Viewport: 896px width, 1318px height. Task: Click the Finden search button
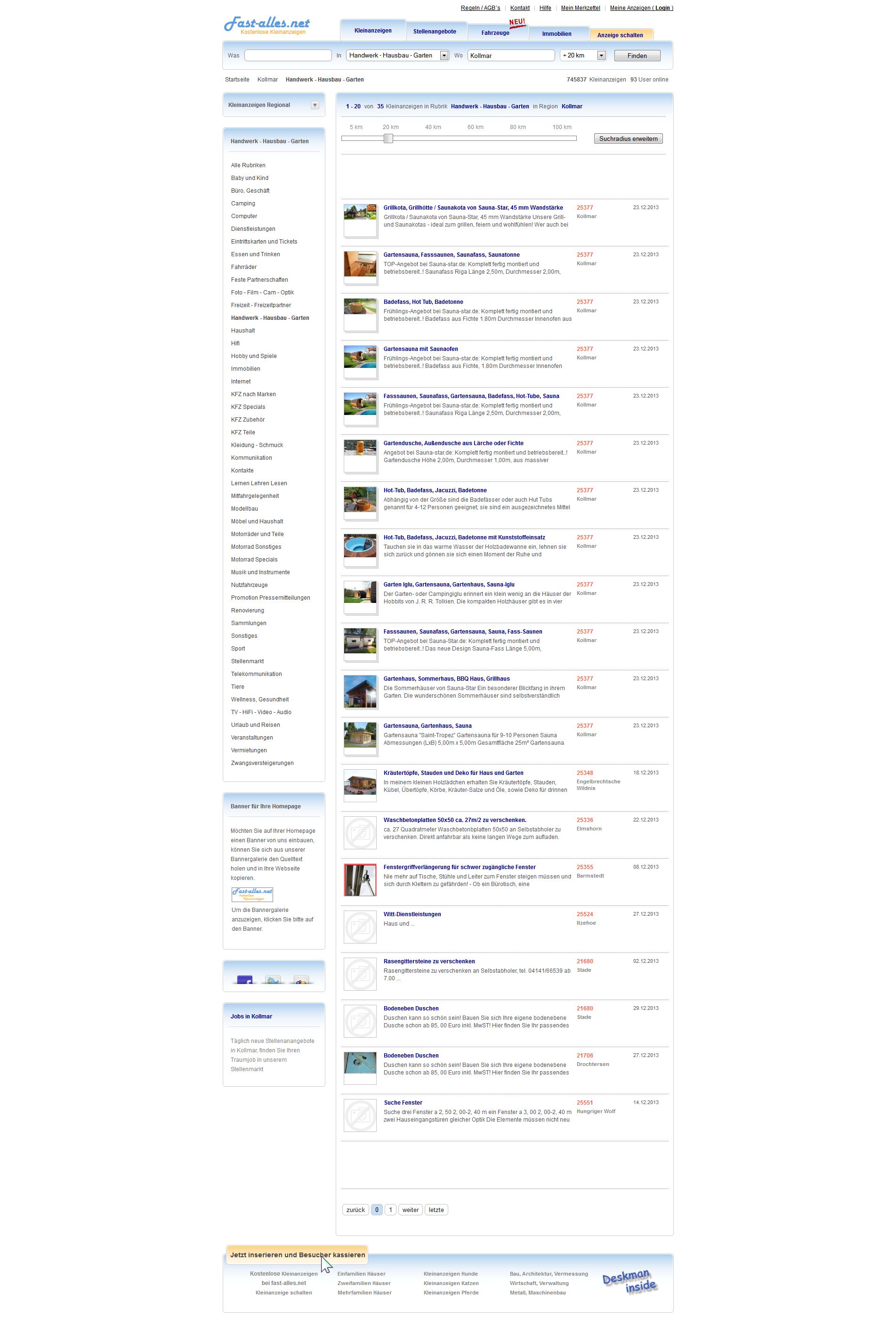(x=637, y=56)
